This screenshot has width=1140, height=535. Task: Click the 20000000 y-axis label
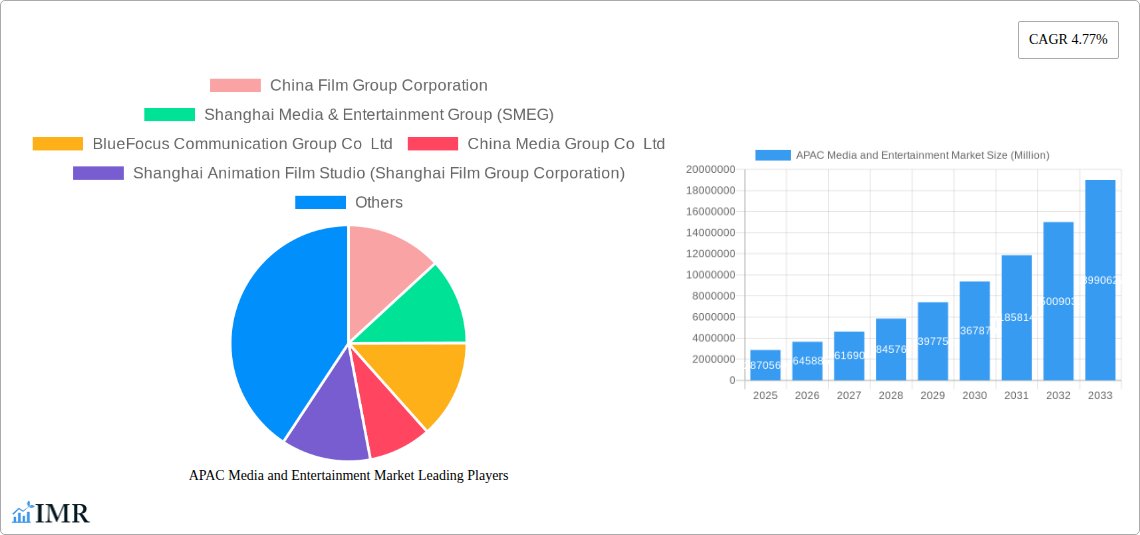[x=710, y=169]
